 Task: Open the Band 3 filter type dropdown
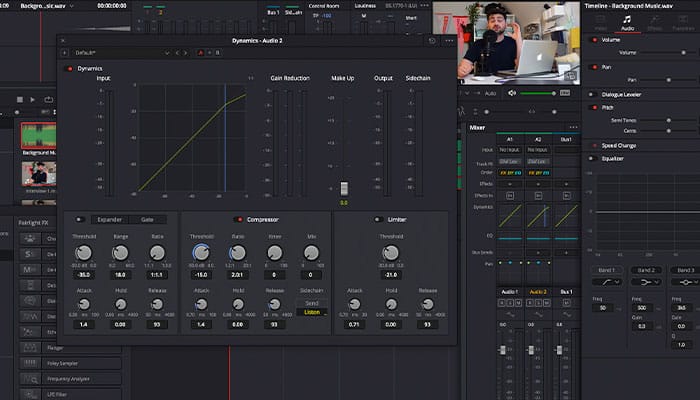pos(685,282)
